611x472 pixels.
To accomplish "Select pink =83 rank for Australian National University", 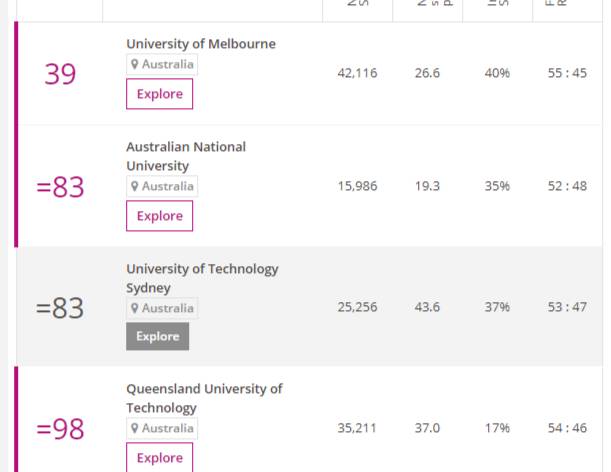I will 60,187.
